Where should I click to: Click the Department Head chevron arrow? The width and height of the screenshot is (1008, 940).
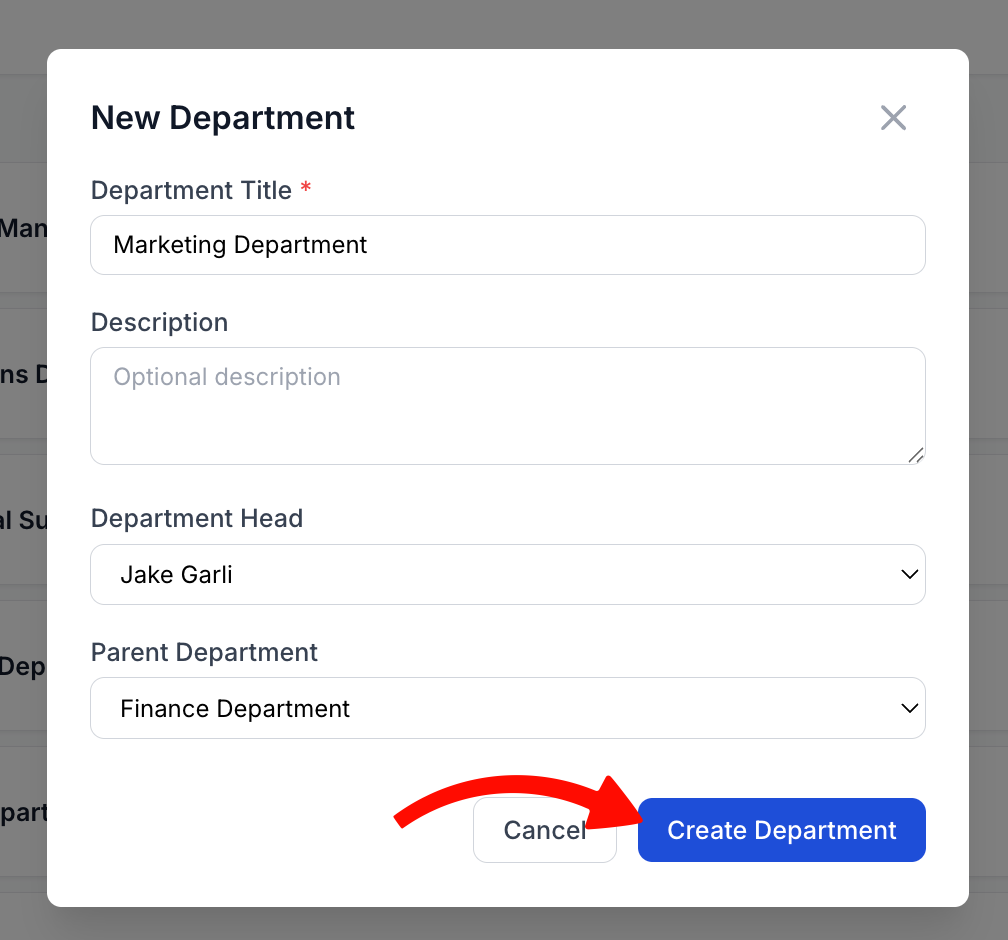[x=909, y=574]
